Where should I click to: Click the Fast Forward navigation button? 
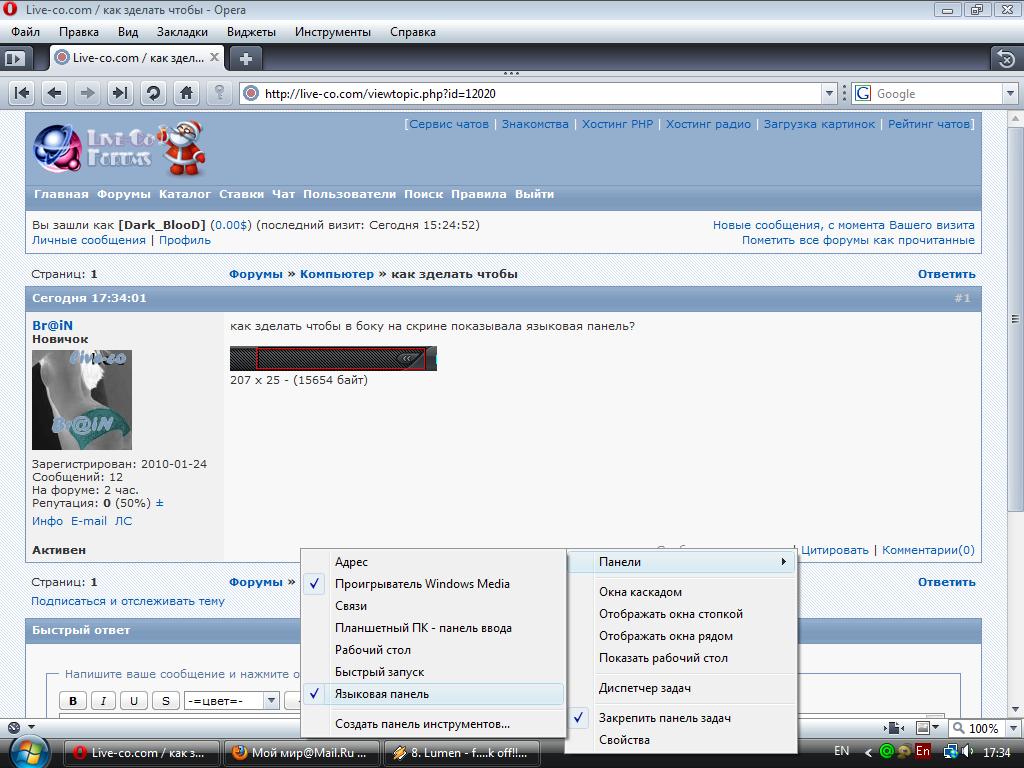click(120, 93)
